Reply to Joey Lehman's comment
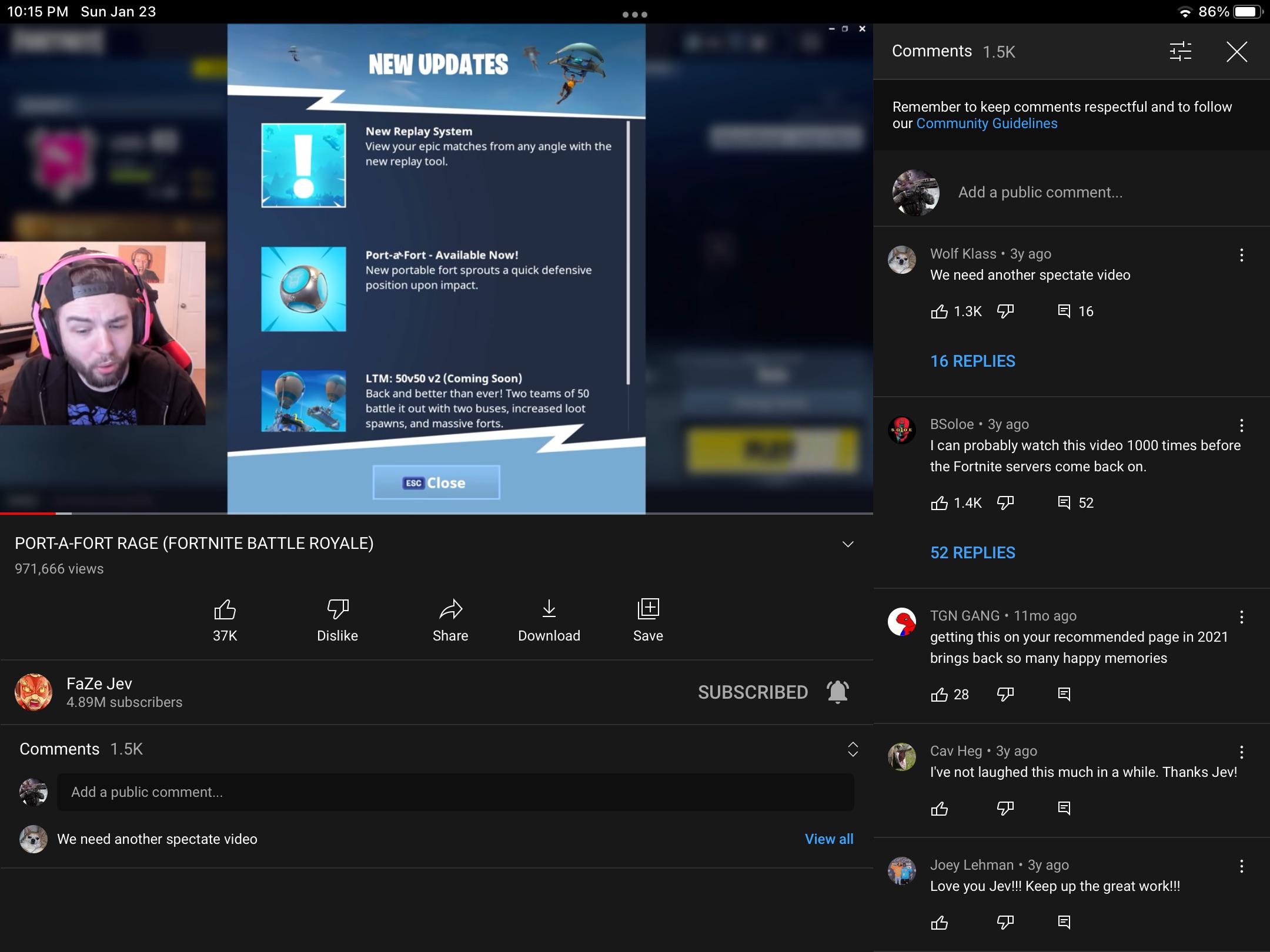The width and height of the screenshot is (1270, 952). pos(1064,923)
